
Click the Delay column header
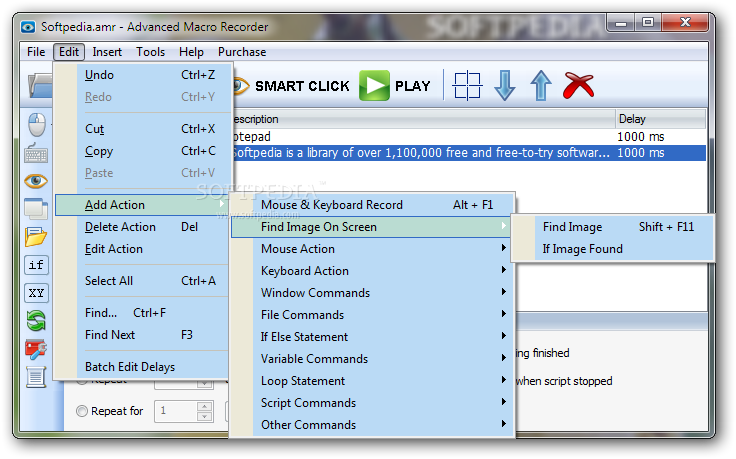[660, 119]
